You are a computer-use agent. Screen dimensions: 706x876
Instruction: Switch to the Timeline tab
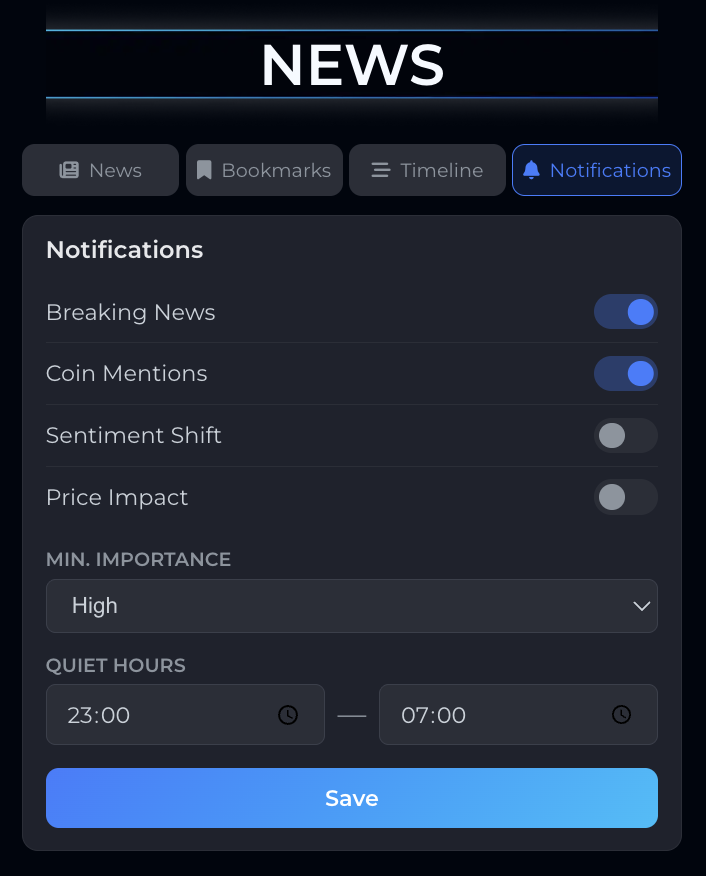(427, 170)
